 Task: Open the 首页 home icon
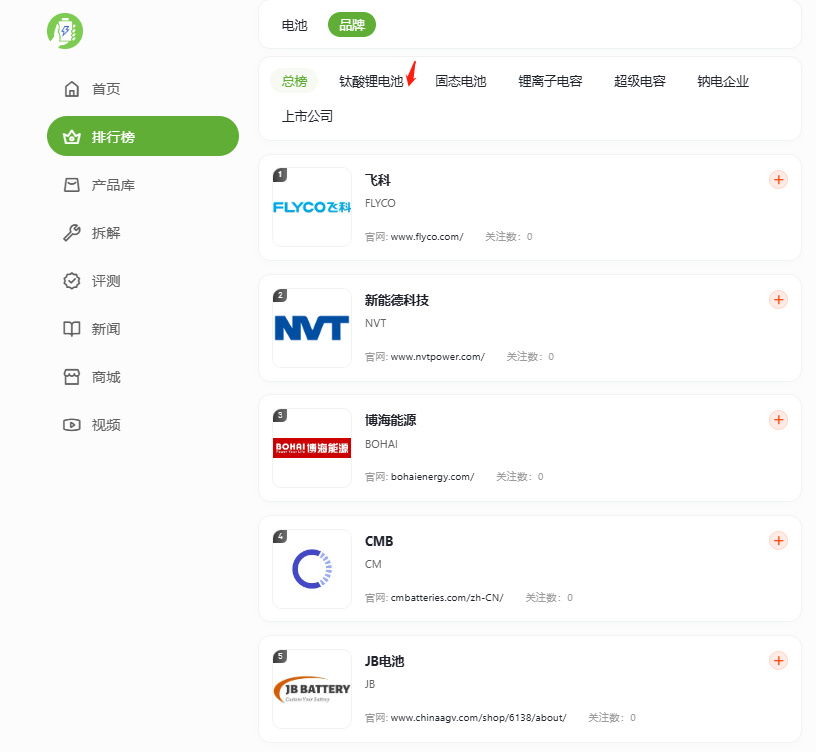tap(72, 89)
